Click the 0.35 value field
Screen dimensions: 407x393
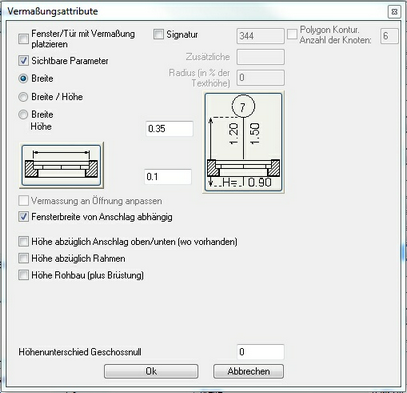[x=169, y=129]
